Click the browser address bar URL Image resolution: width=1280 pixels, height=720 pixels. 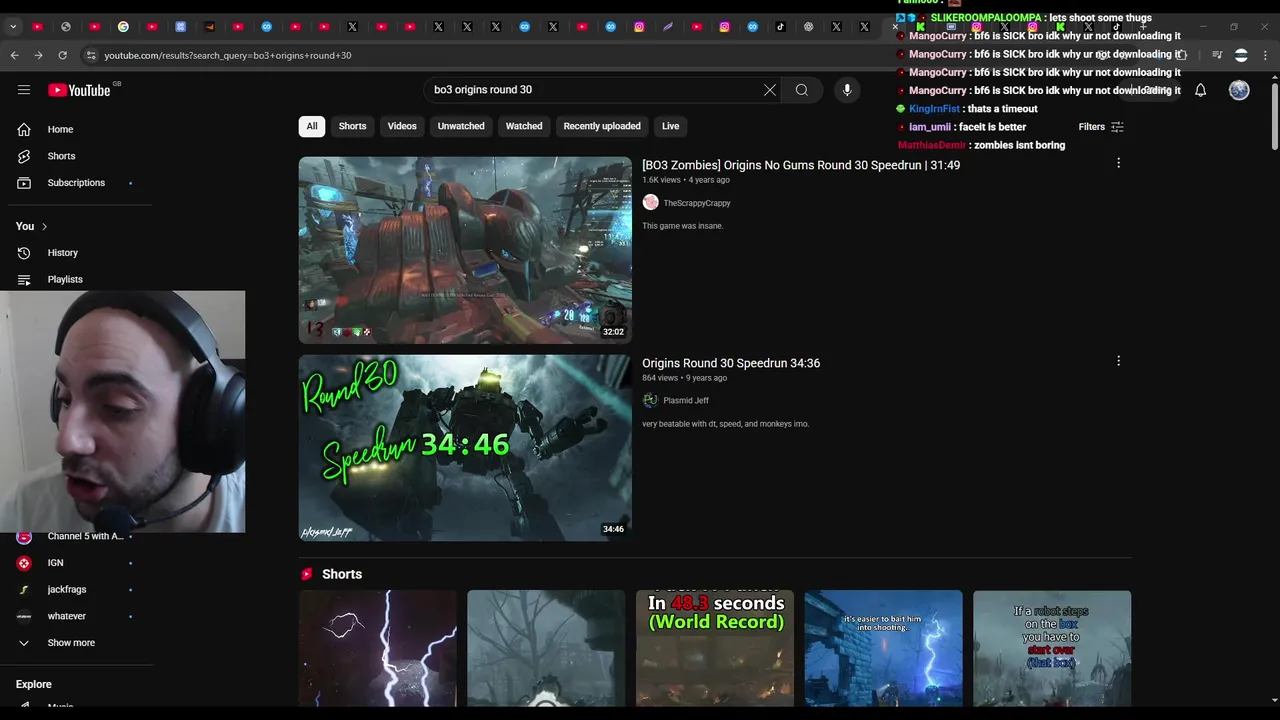pos(228,56)
